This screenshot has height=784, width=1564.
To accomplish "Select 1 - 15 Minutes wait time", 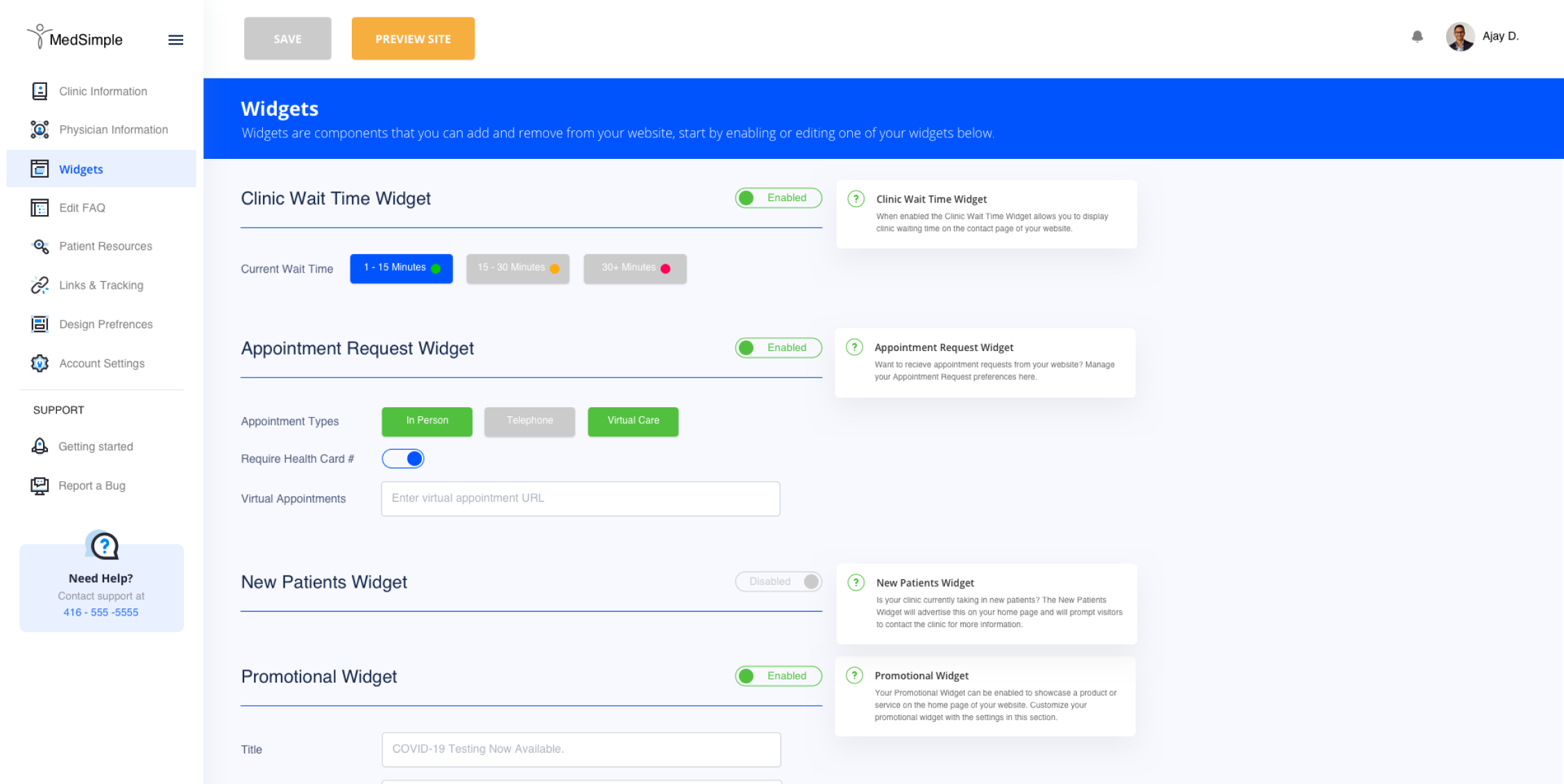I will pyautogui.click(x=401, y=269).
